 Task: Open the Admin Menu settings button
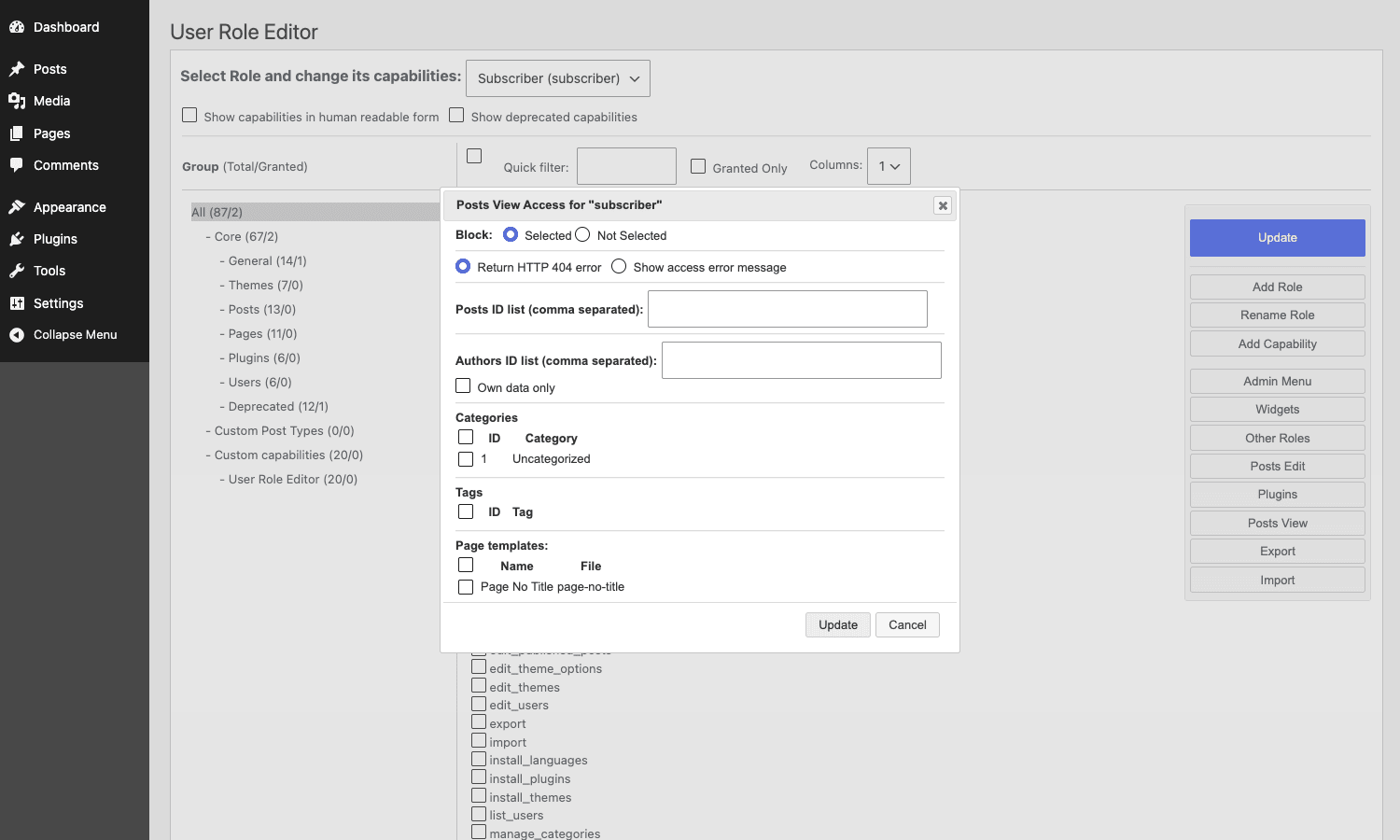(x=1278, y=382)
